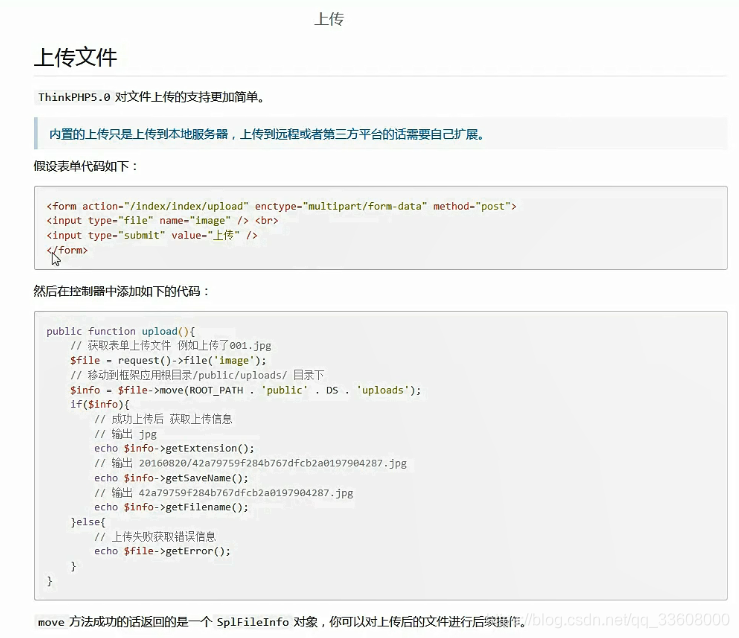Click the comment '成功上传后 获取上传信息'
This screenshot has height=638, width=739.
tap(163, 419)
